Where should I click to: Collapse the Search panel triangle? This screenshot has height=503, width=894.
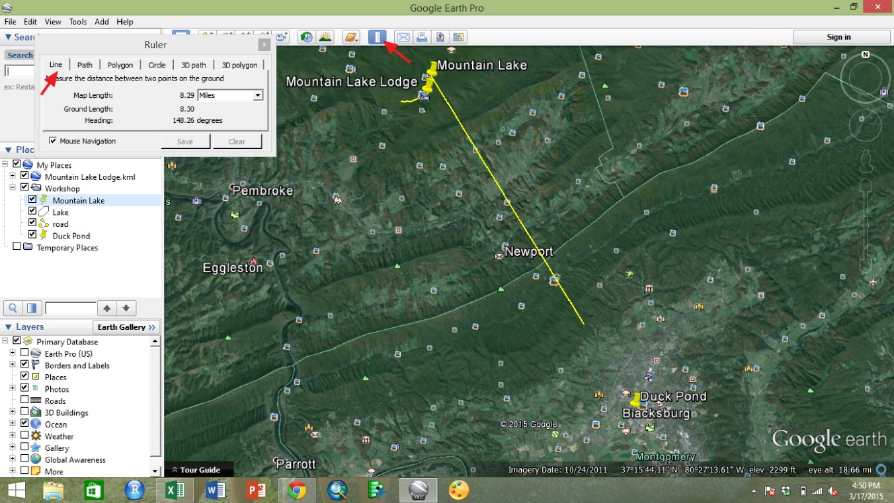pos(8,37)
